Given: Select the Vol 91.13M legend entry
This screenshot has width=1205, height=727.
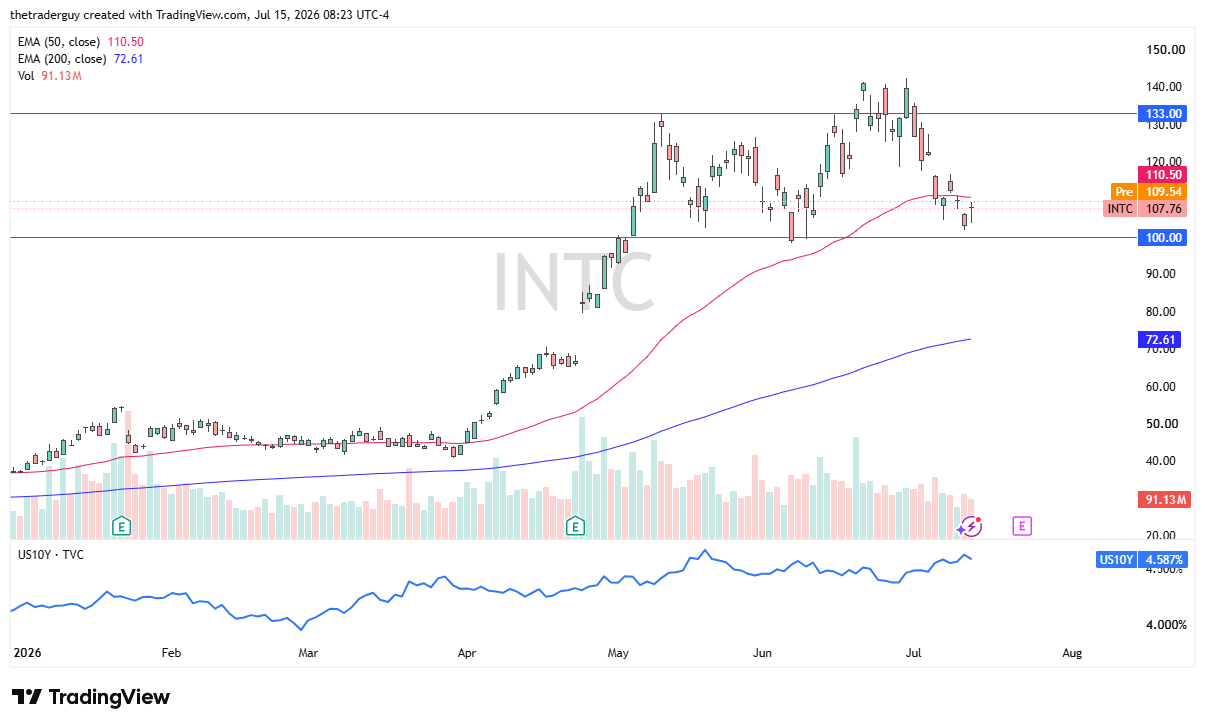Looking at the screenshot, I should pos(50,75).
